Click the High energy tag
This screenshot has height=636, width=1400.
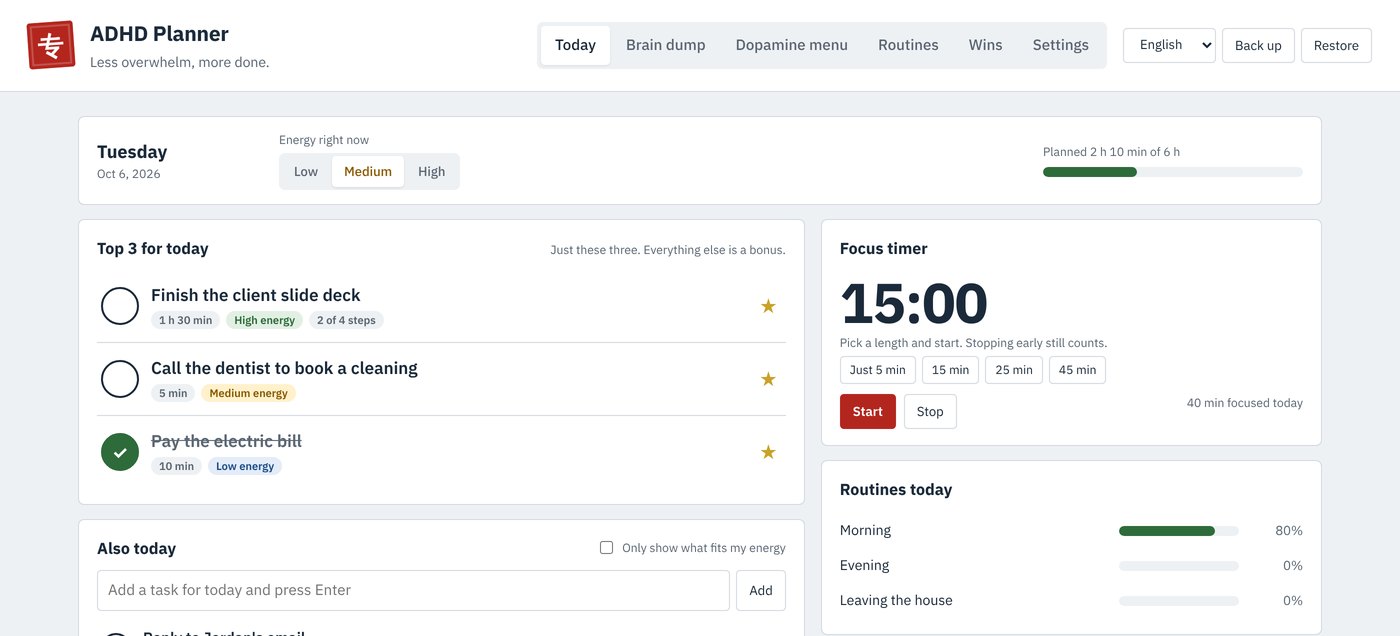tap(264, 320)
